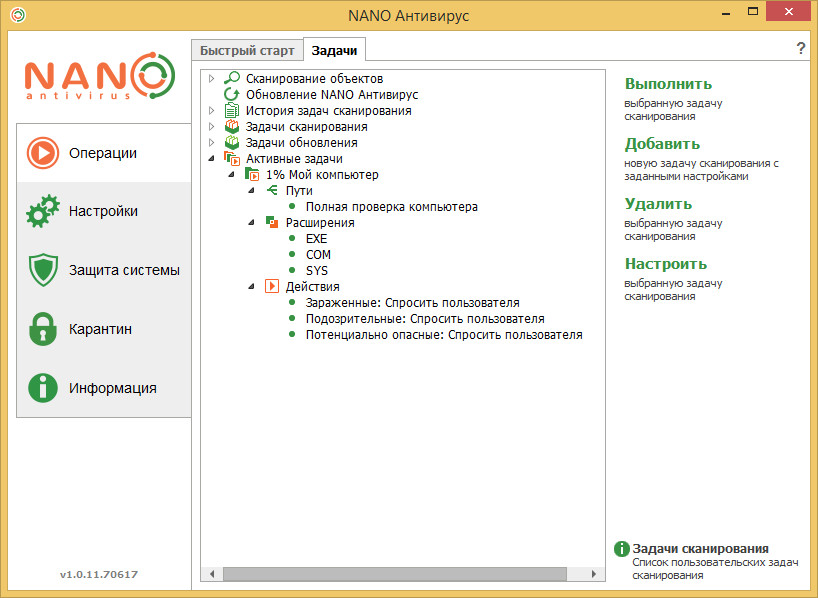Click the Настройки gears icon

tap(43, 211)
